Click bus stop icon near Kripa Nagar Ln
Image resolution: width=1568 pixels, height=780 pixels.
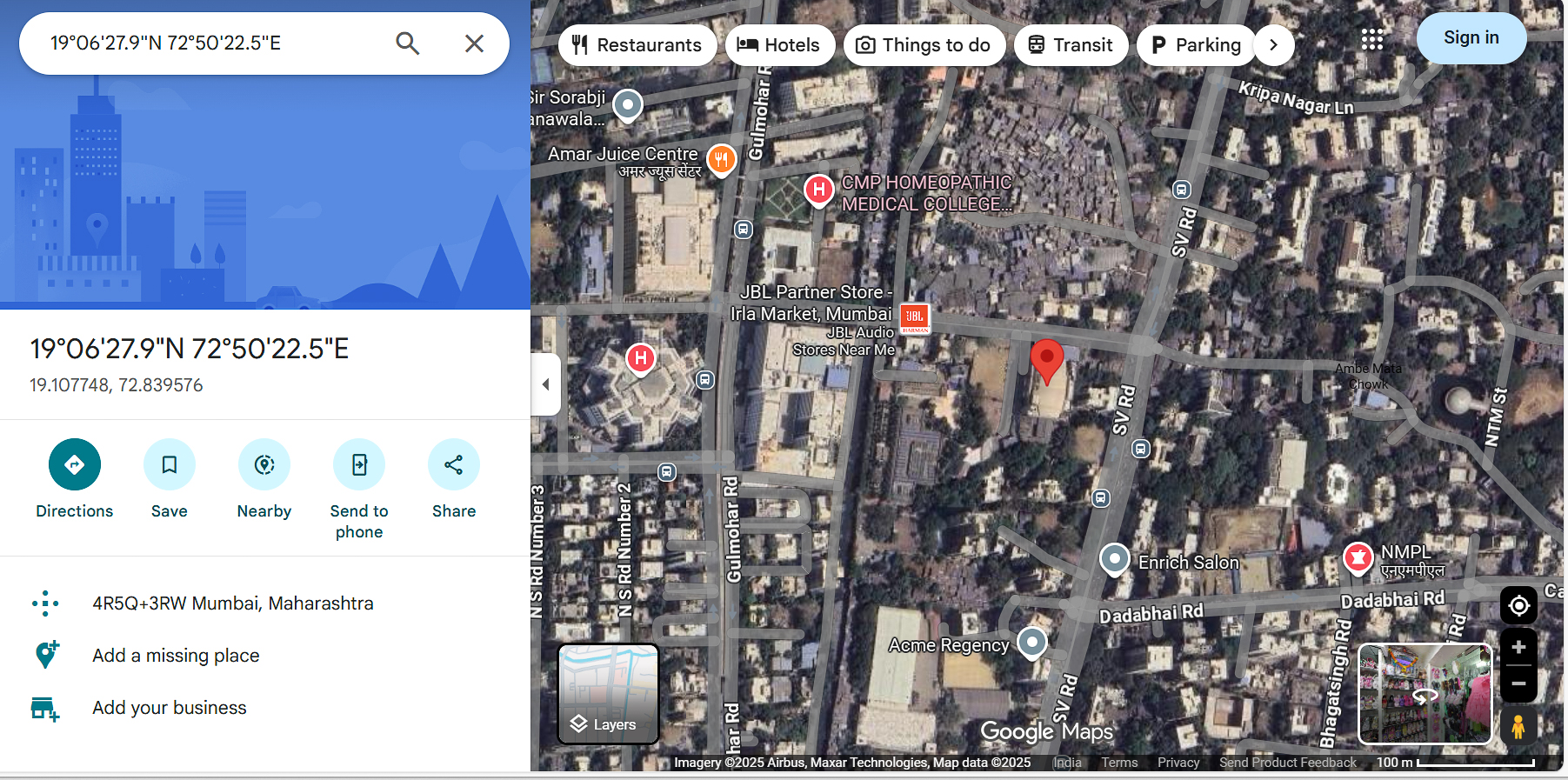(x=1181, y=190)
